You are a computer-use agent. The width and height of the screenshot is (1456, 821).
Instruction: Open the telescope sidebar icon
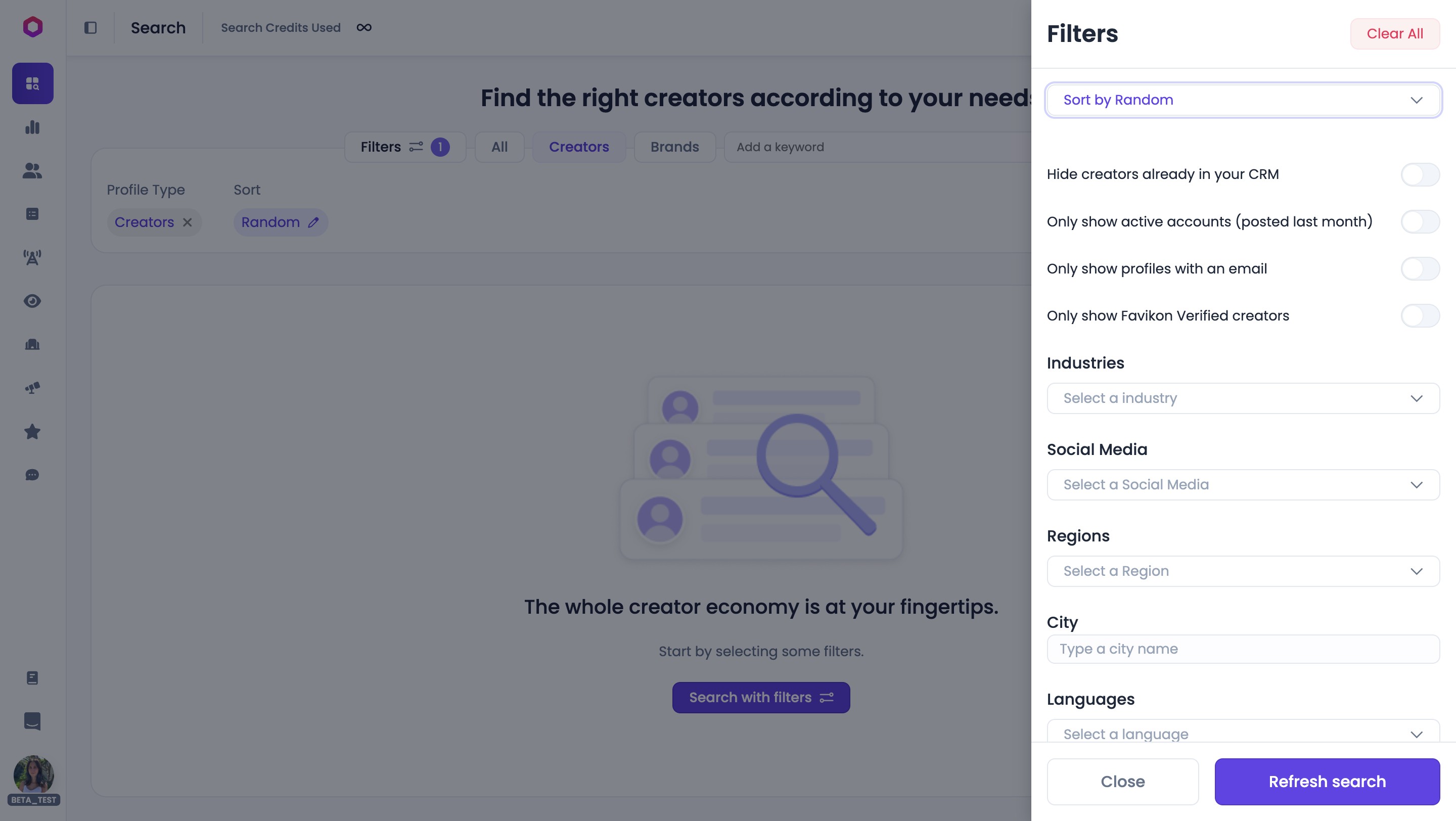33,388
